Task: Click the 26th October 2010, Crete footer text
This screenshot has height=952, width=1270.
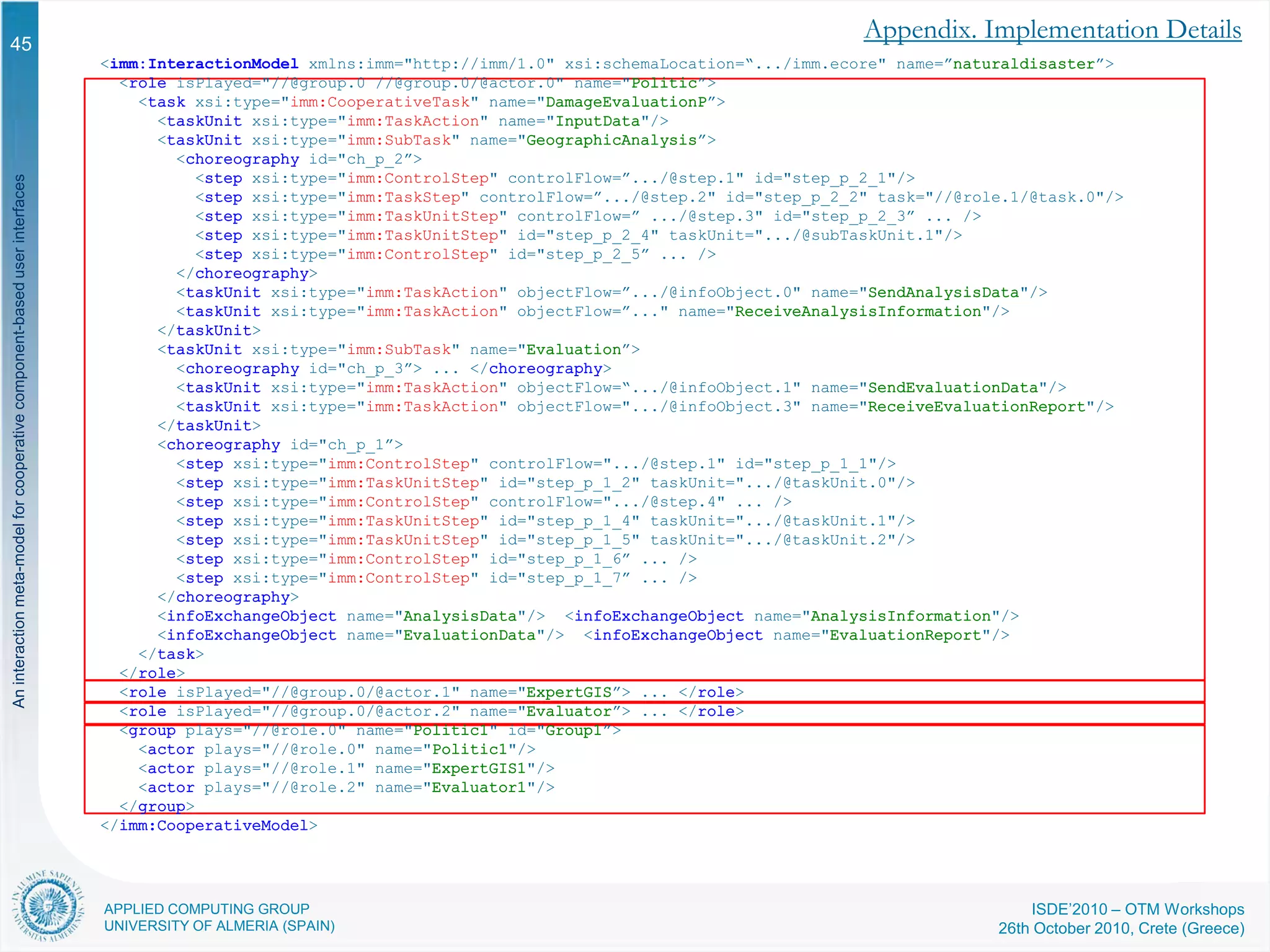Action: [1121, 928]
